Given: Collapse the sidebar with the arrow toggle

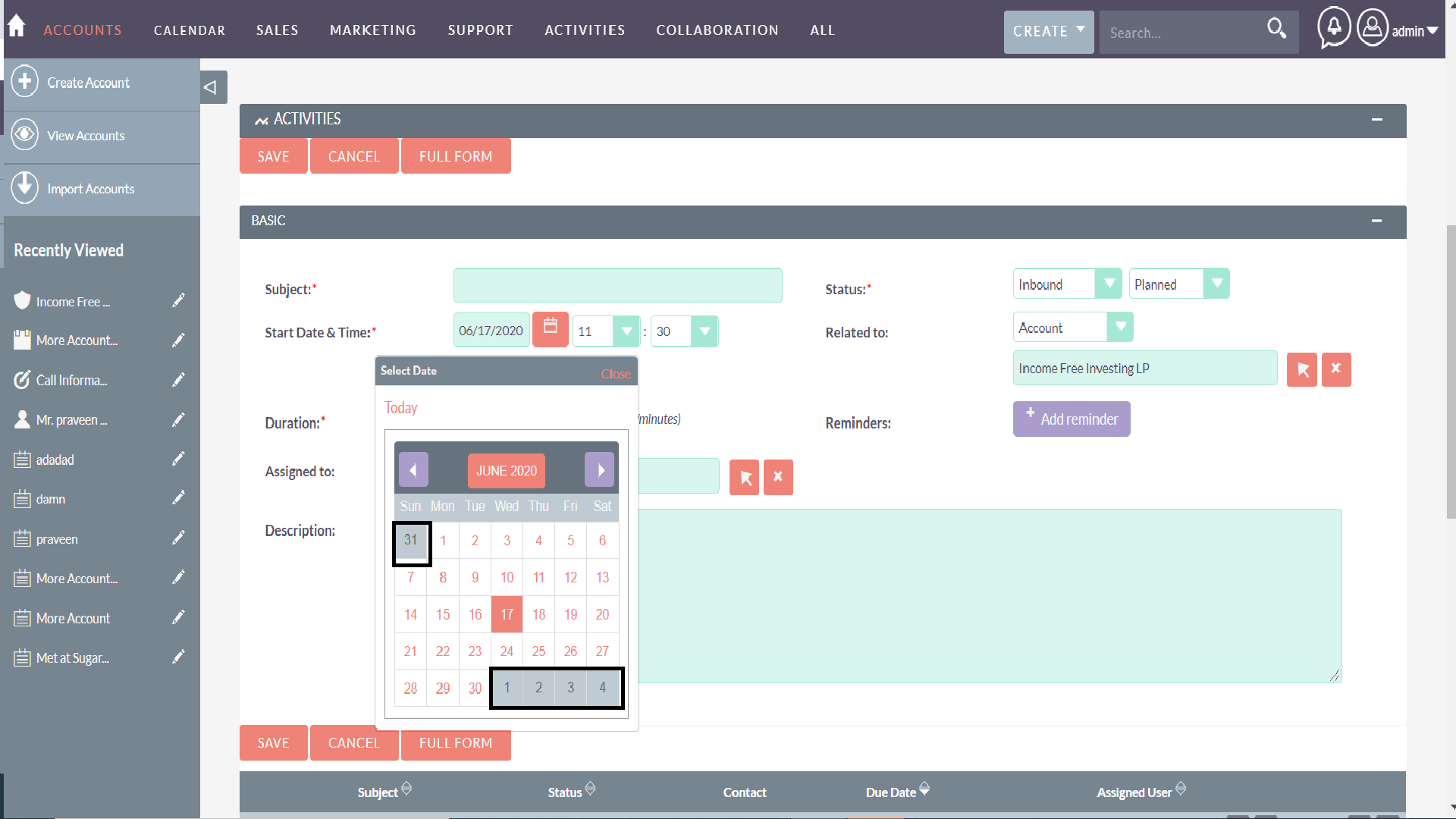Looking at the screenshot, I should coord(212,87).
